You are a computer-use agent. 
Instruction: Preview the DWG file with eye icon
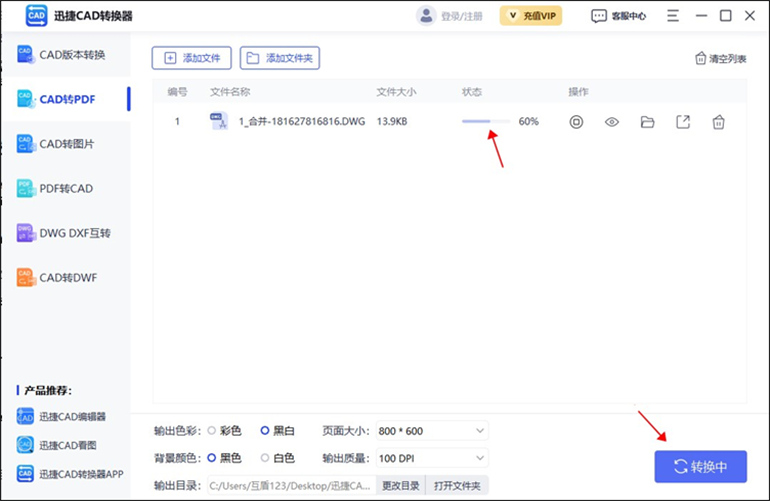pos(612,122)
